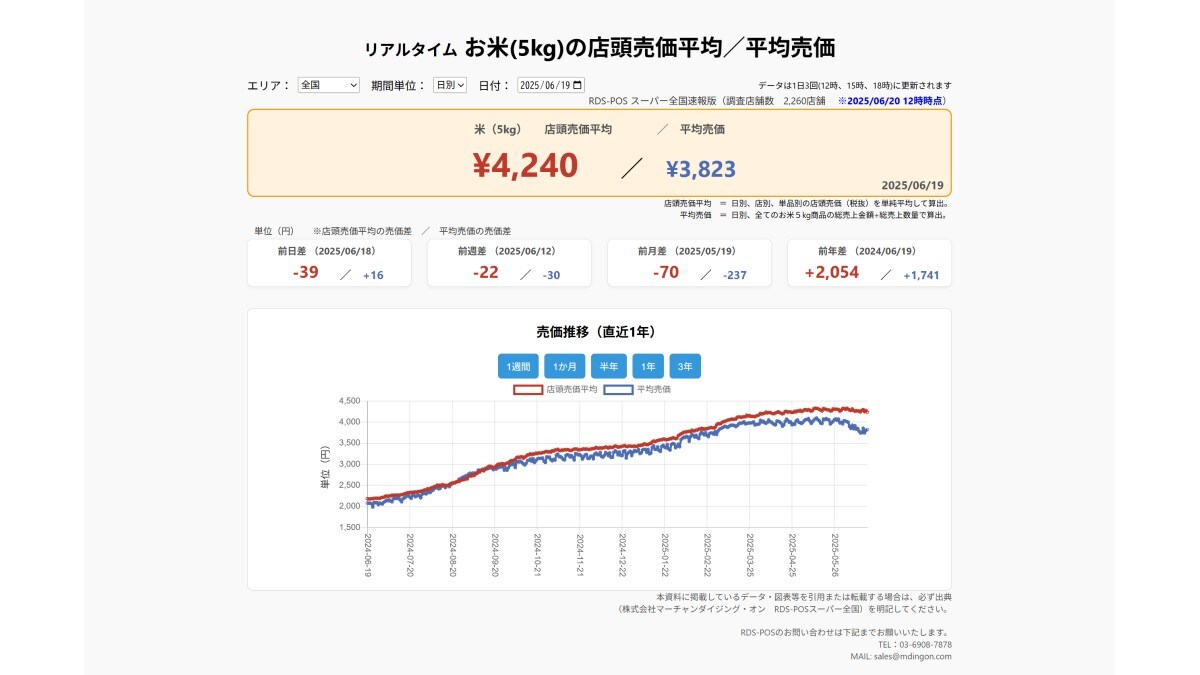1200x675 pixels.
Task: Click the blue 平均売価 legend color box
Action: [618, 389]
